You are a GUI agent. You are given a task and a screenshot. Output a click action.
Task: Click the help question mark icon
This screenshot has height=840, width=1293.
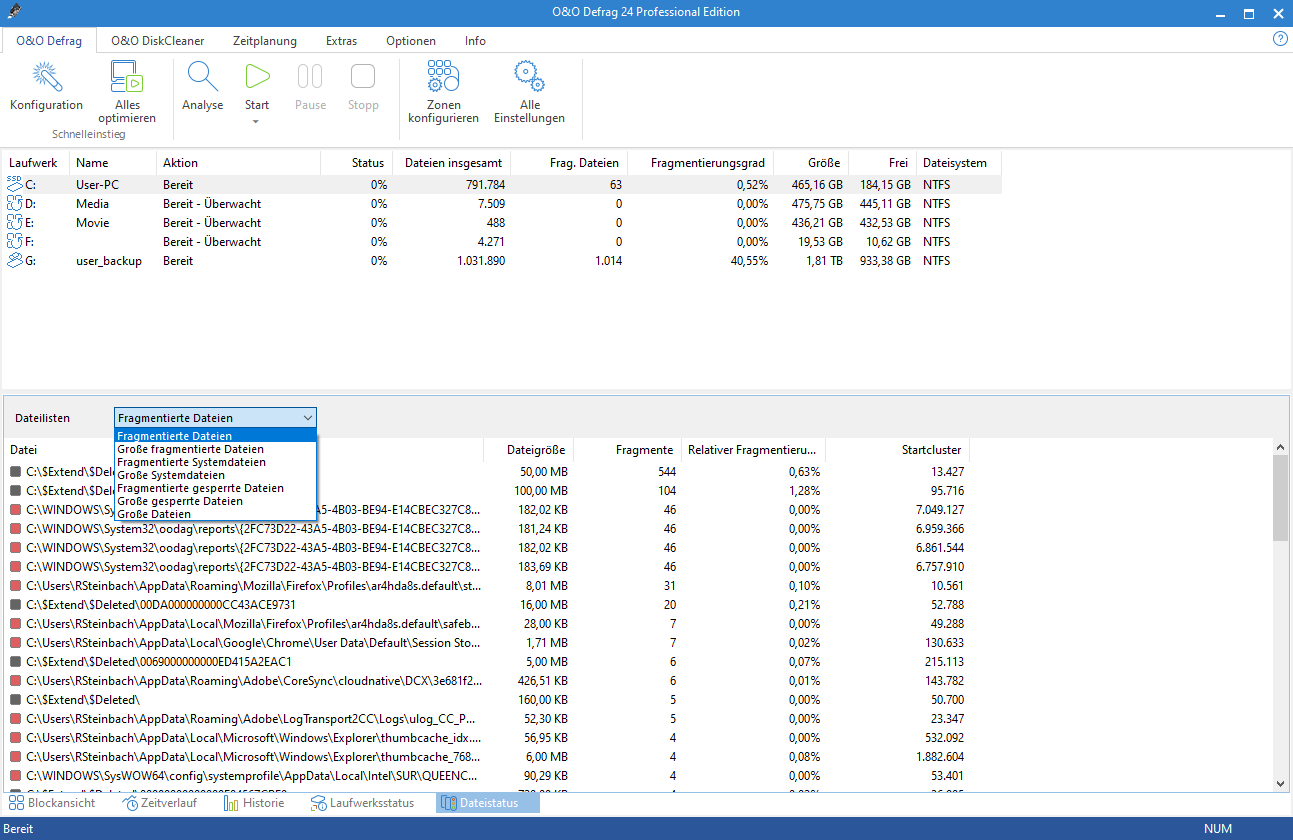[1279, 39]
